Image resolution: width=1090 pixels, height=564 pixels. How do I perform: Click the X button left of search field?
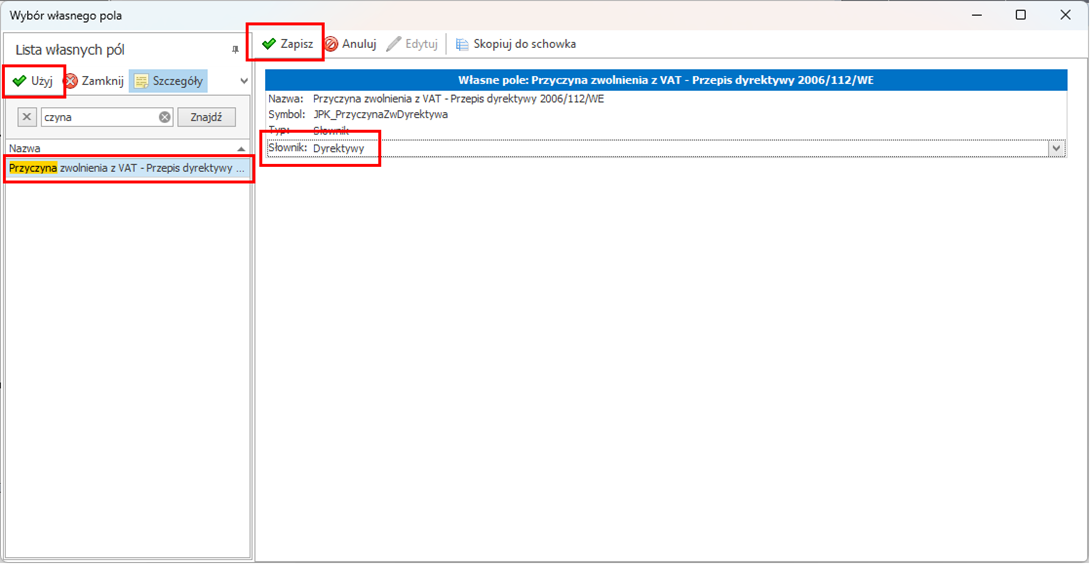28,117
